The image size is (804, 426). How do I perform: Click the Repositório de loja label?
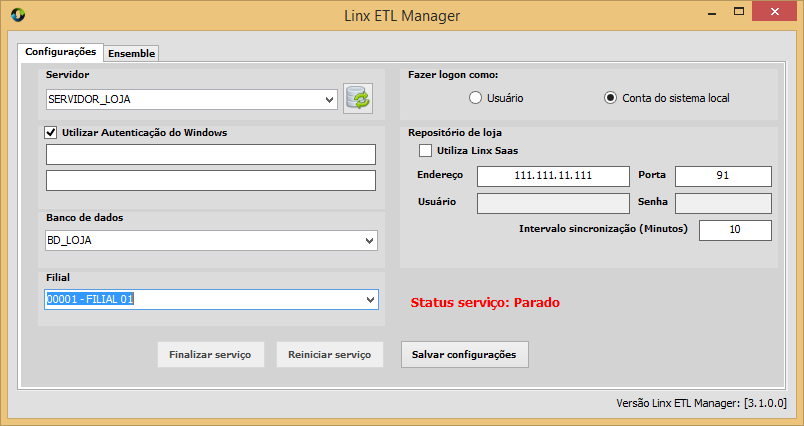[455, 133]
